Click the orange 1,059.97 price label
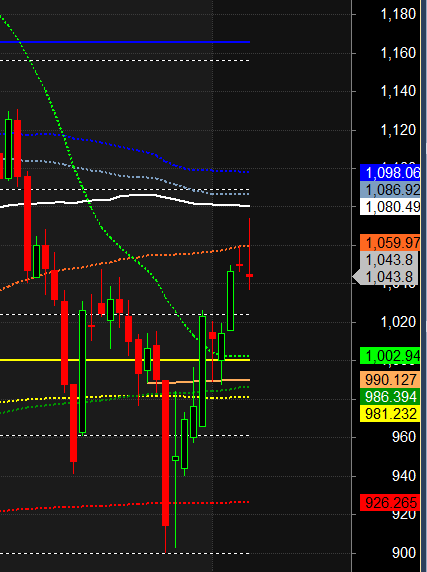The image size is (427, 572). pos(390,243)
